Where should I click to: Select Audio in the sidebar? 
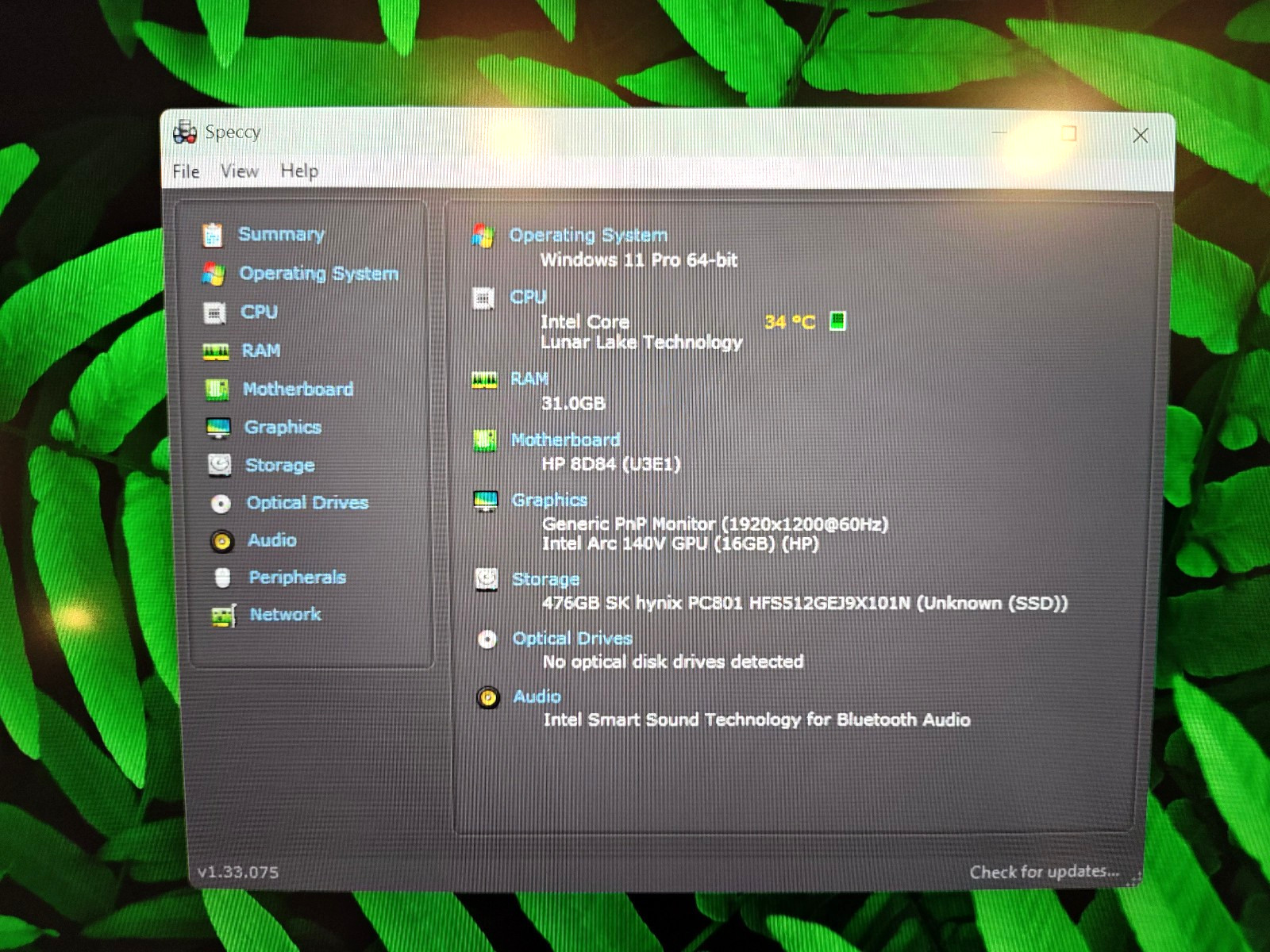(271, 540)
